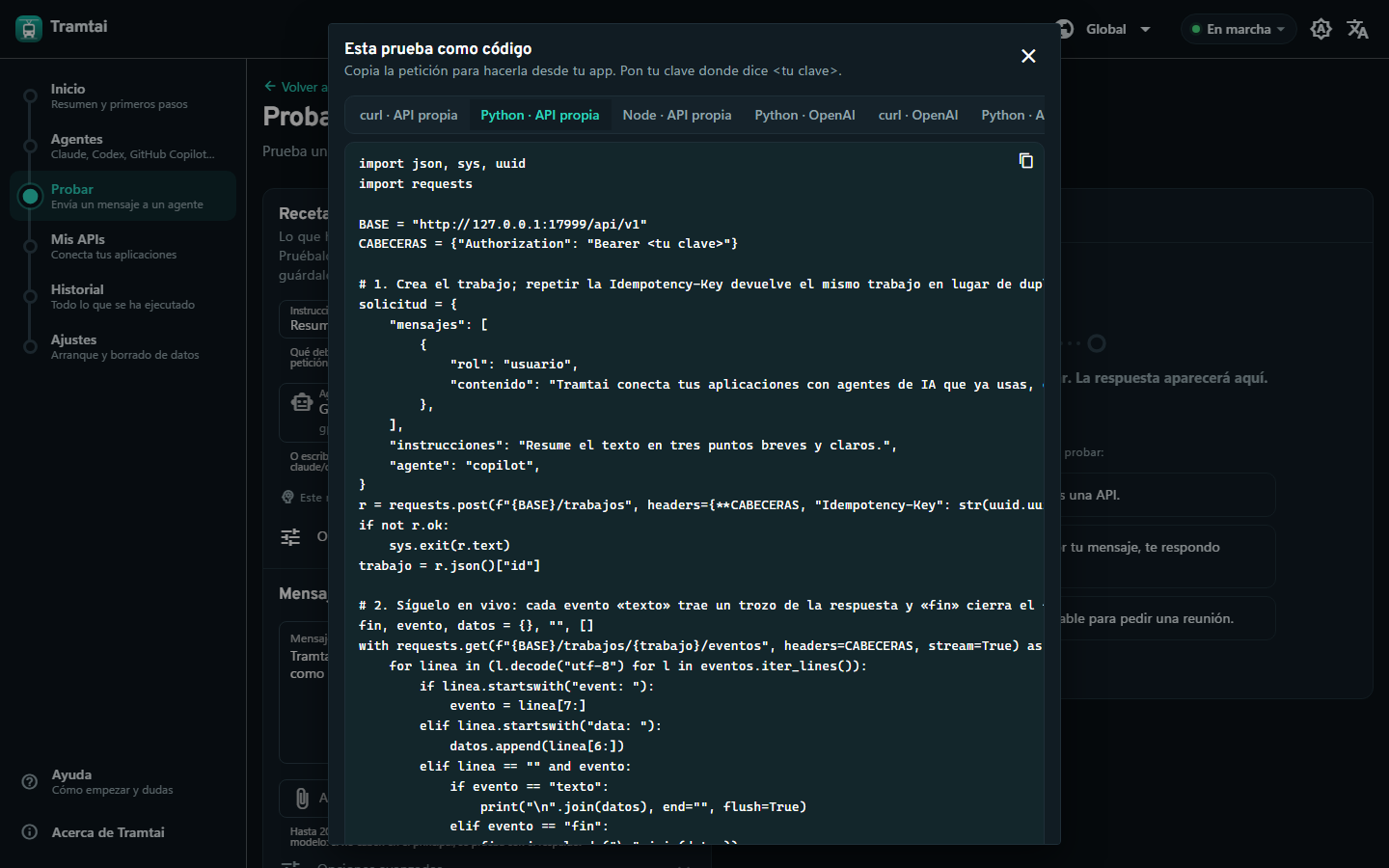Switch to 'curl · API propia' tab
1389x868 pixels.
pos(409,115)
